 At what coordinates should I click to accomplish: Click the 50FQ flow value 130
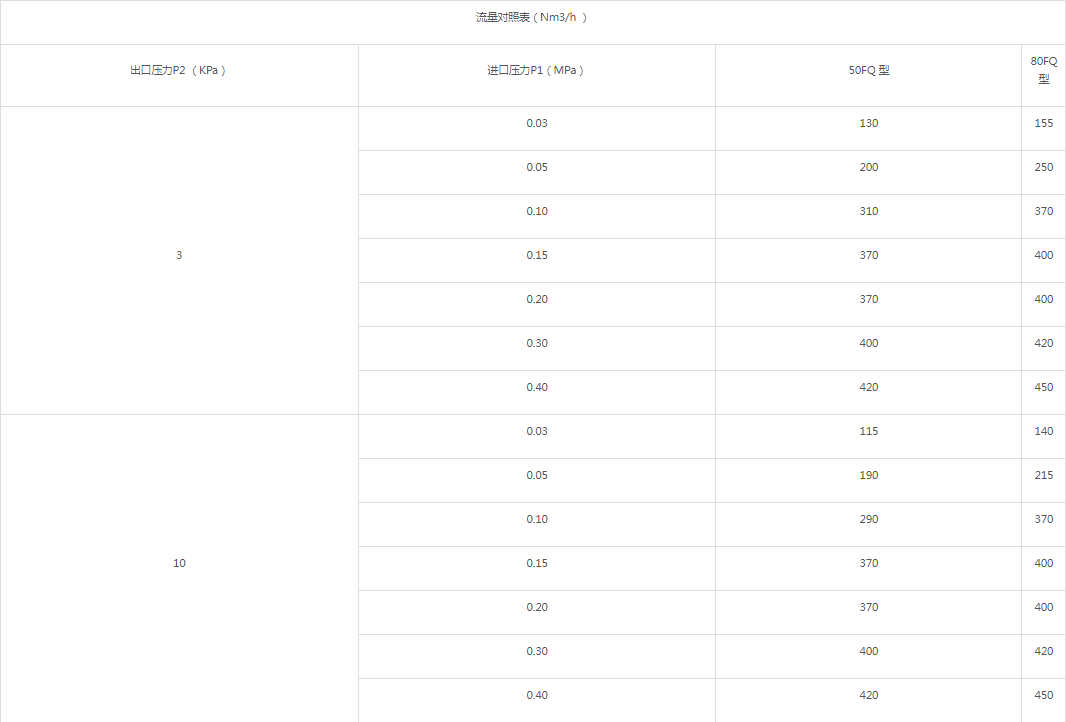click(x=868, y=123)
